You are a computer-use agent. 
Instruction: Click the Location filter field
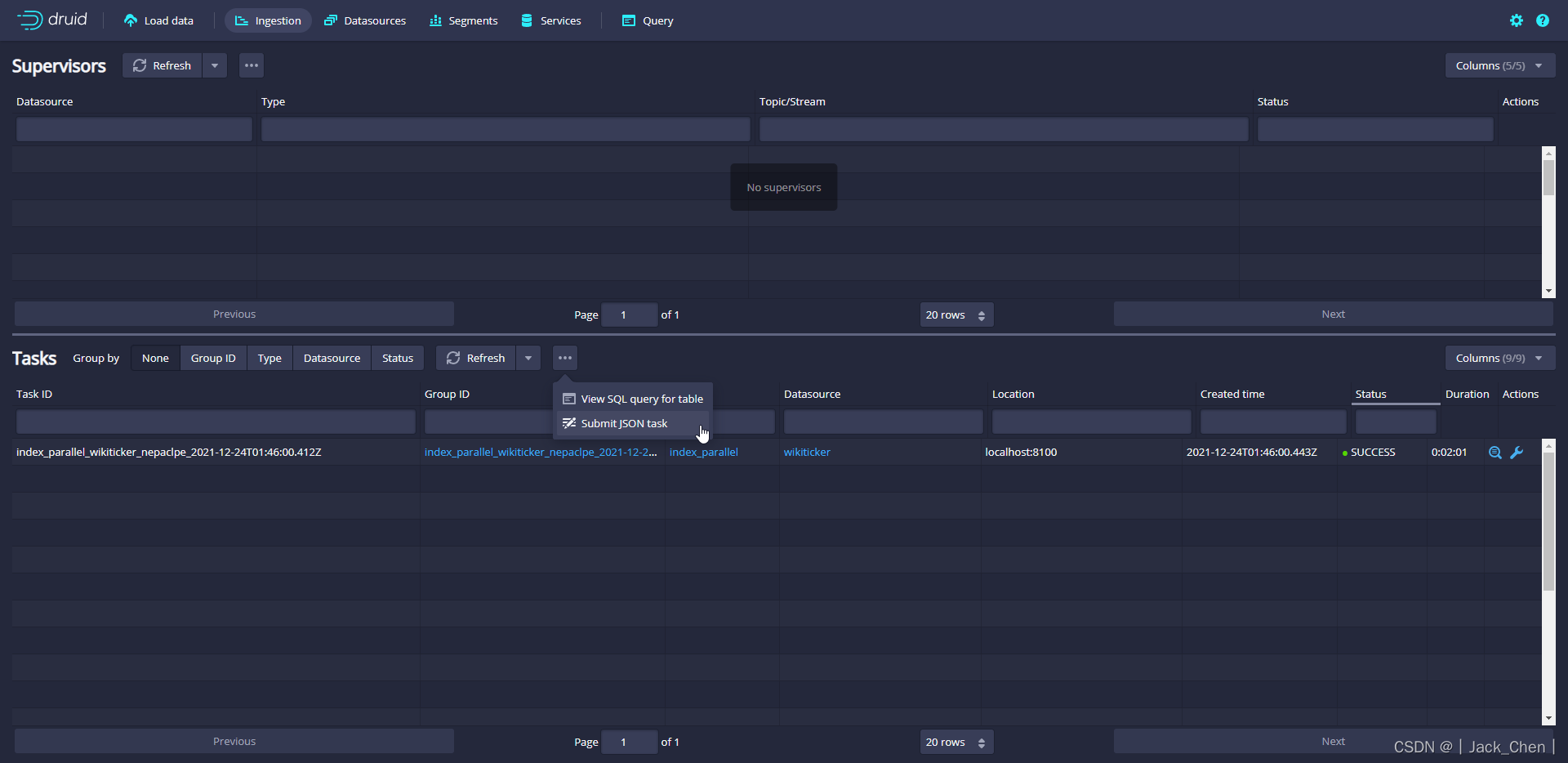click(1092, 422)
